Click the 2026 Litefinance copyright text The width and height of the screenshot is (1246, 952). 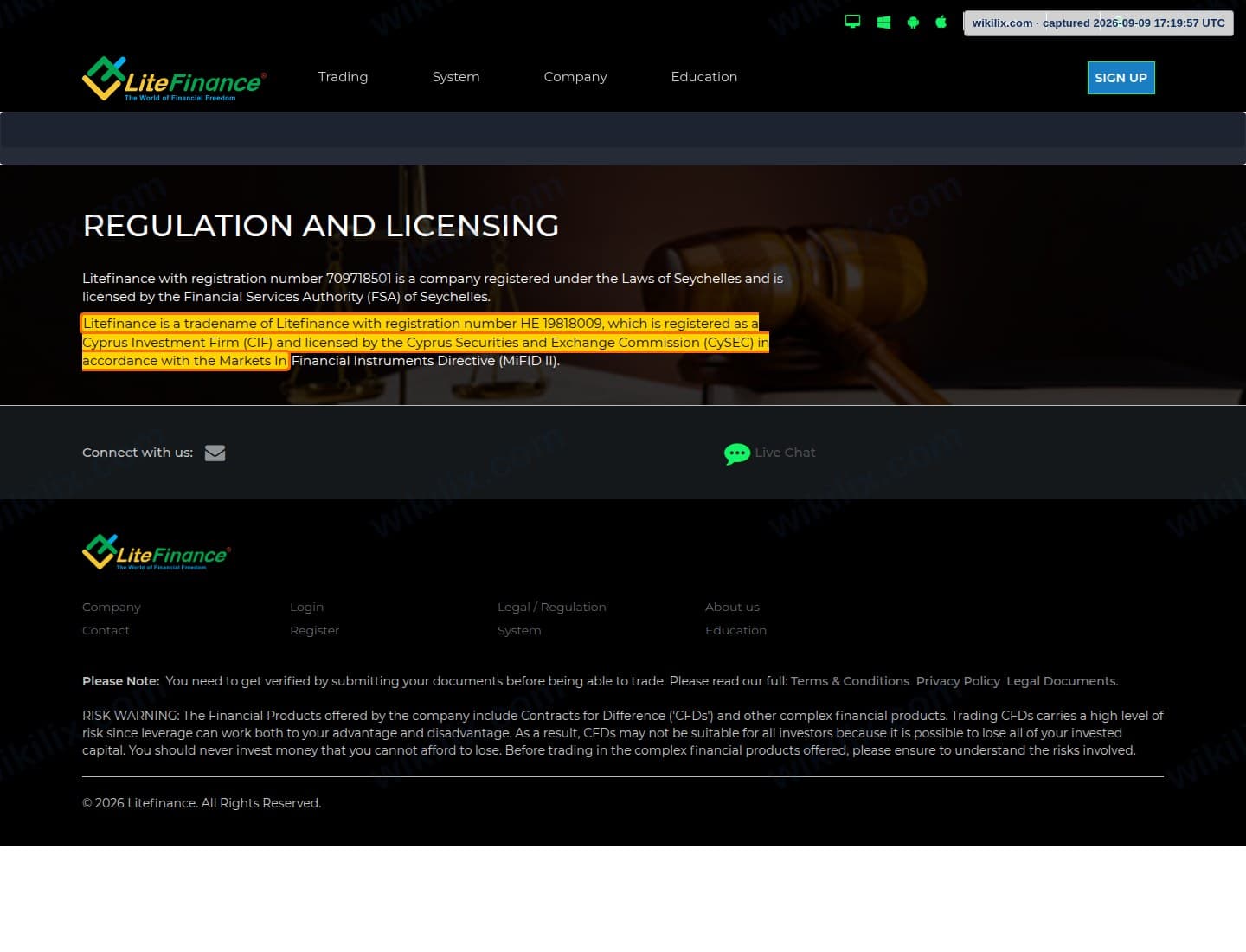pos(202,803)
